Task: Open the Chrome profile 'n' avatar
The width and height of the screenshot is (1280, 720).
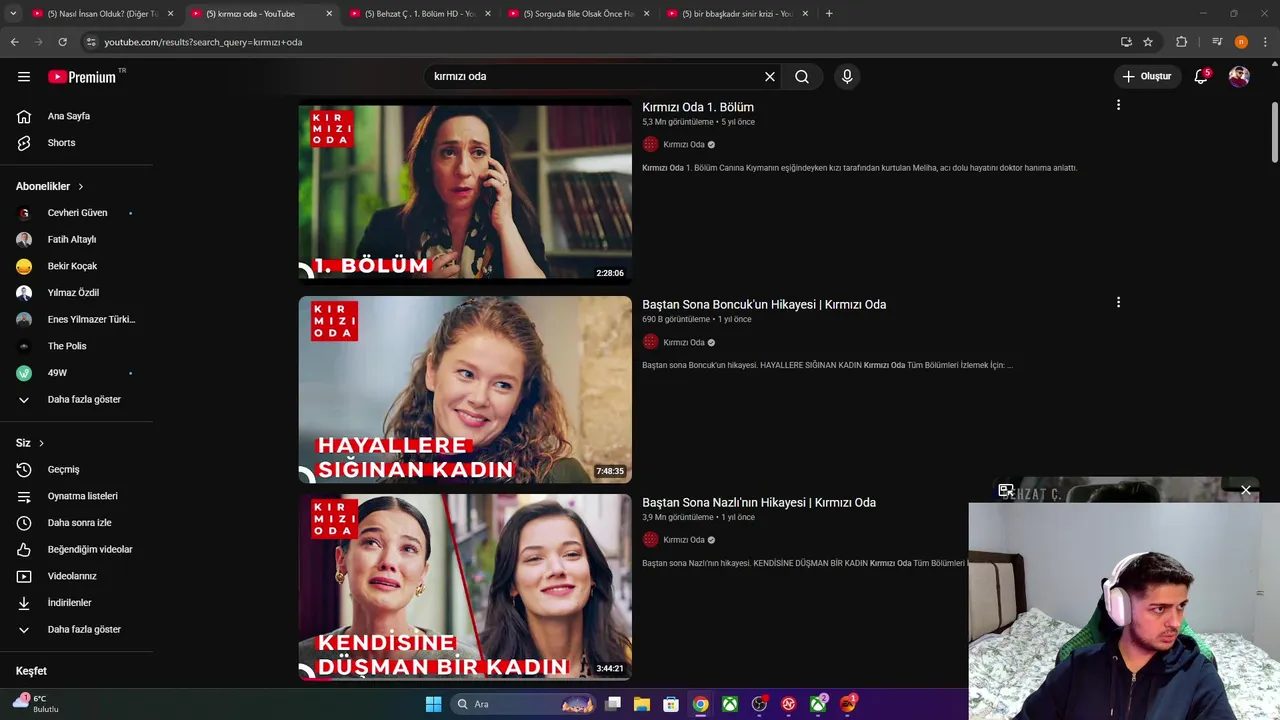Action: pyautogui.click(x=1241, y=42)
